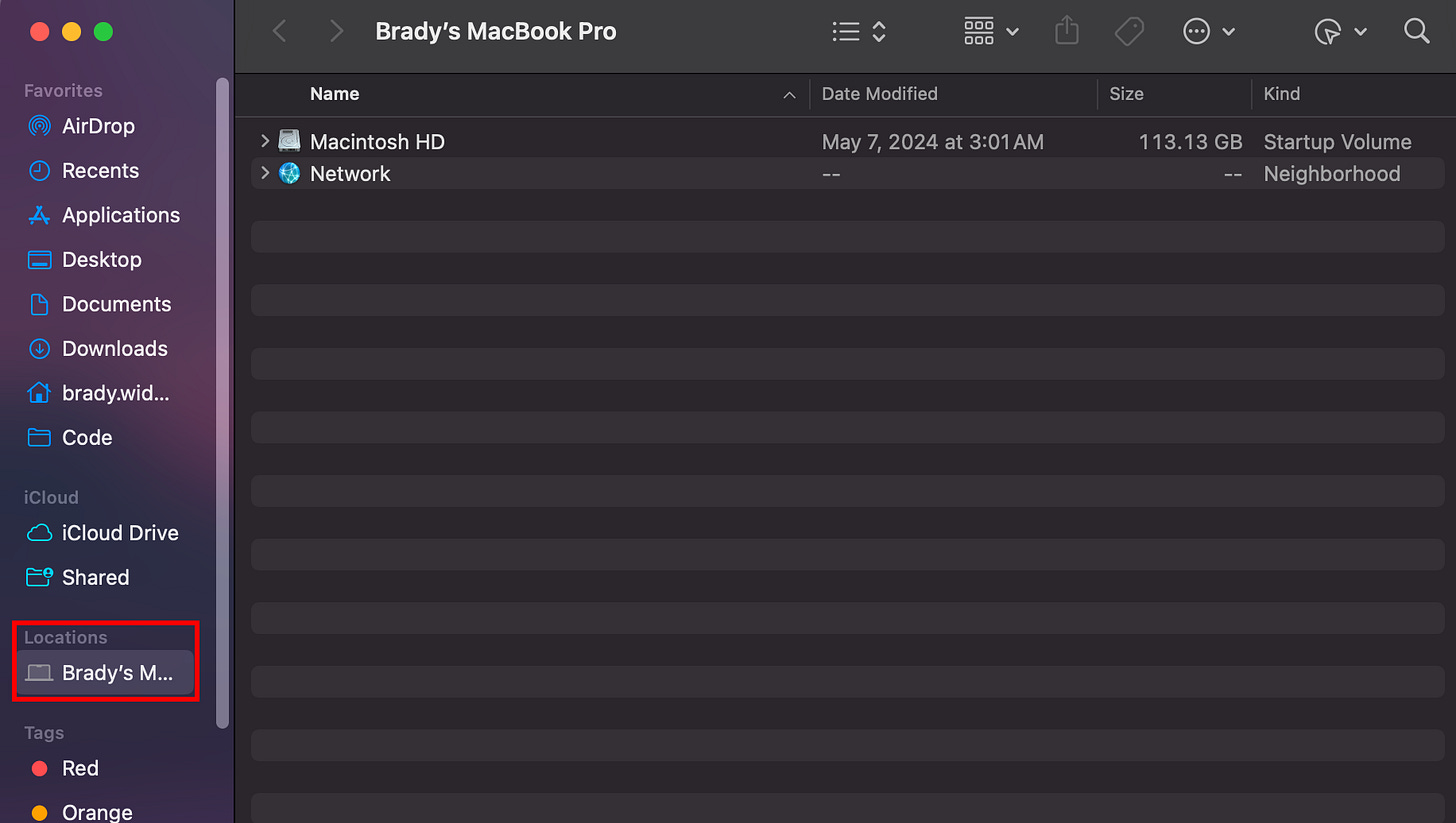This screenshot has width=1456, height=823.
Task: Open Shared folder in sidebar
Action: (x=95, y=578)
